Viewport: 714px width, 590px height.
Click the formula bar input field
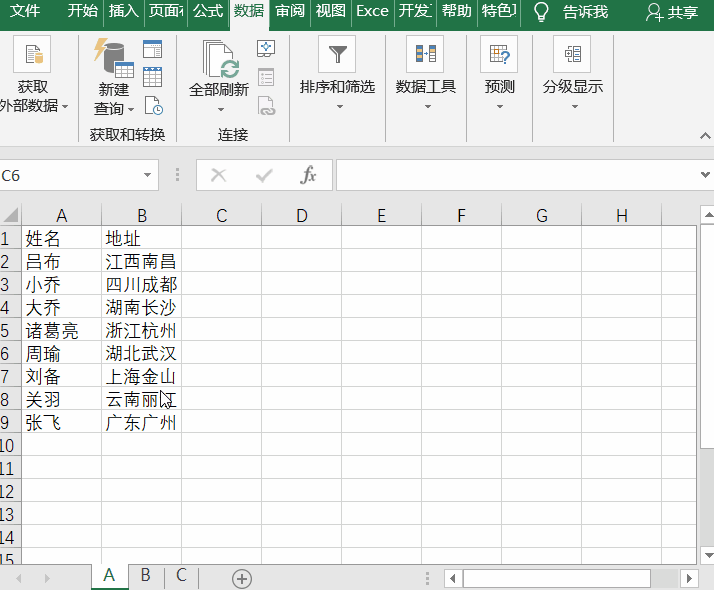[x=517, y=175]
